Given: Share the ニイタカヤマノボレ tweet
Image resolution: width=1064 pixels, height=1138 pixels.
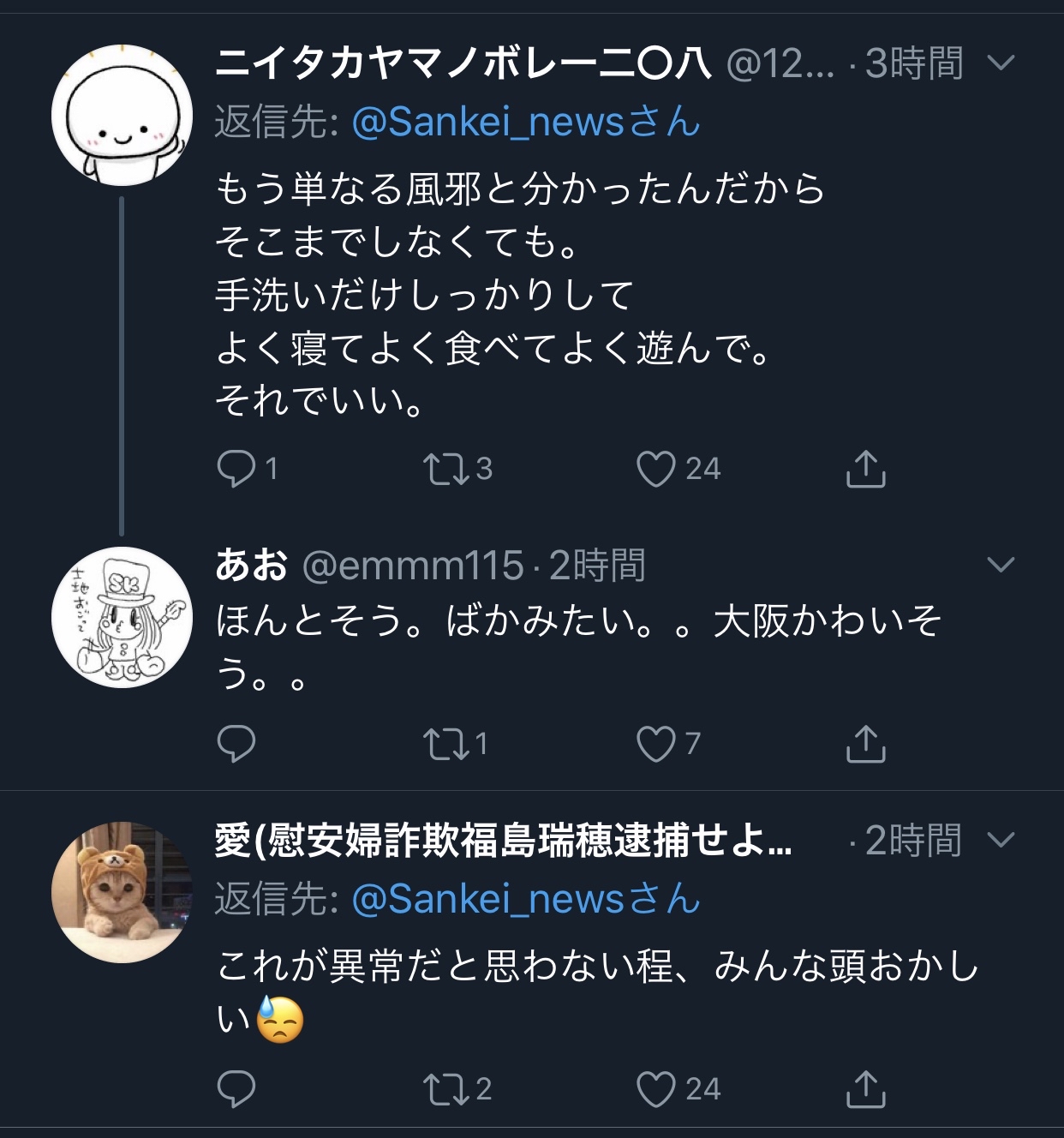Looking at the screenshot, I should [x=865, y=469].
